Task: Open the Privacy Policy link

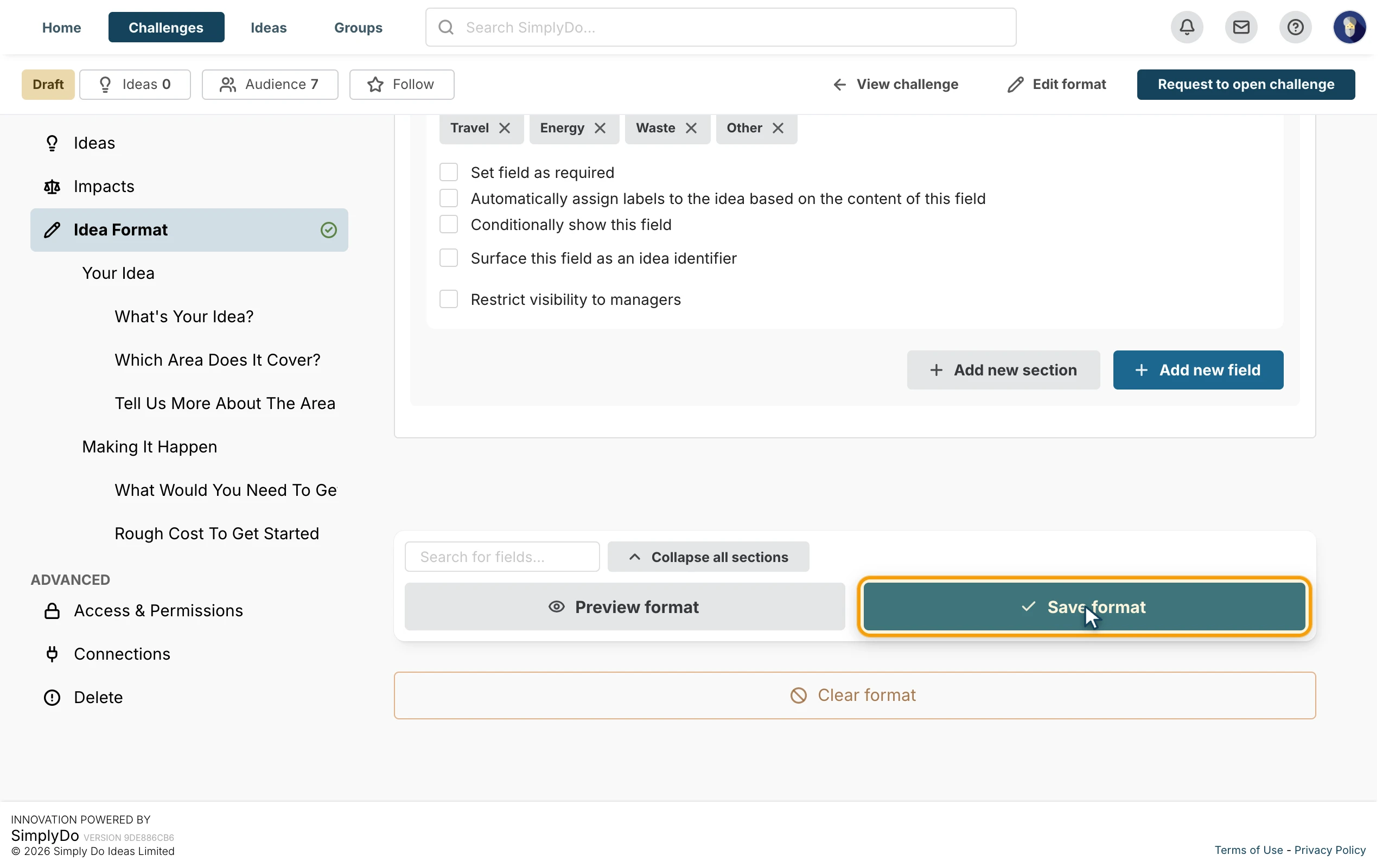Action: point(1329,850)
